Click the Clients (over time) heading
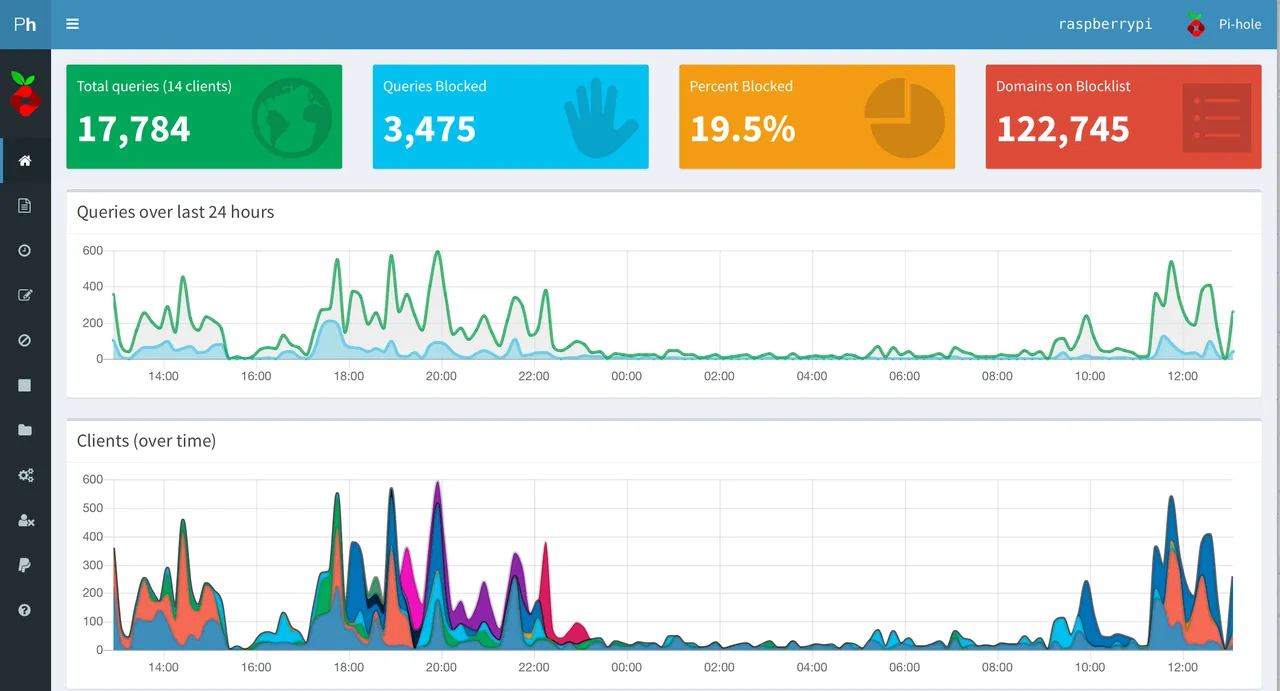The height and width of the screenshot is (691, 1280). (x=146, y=440)
